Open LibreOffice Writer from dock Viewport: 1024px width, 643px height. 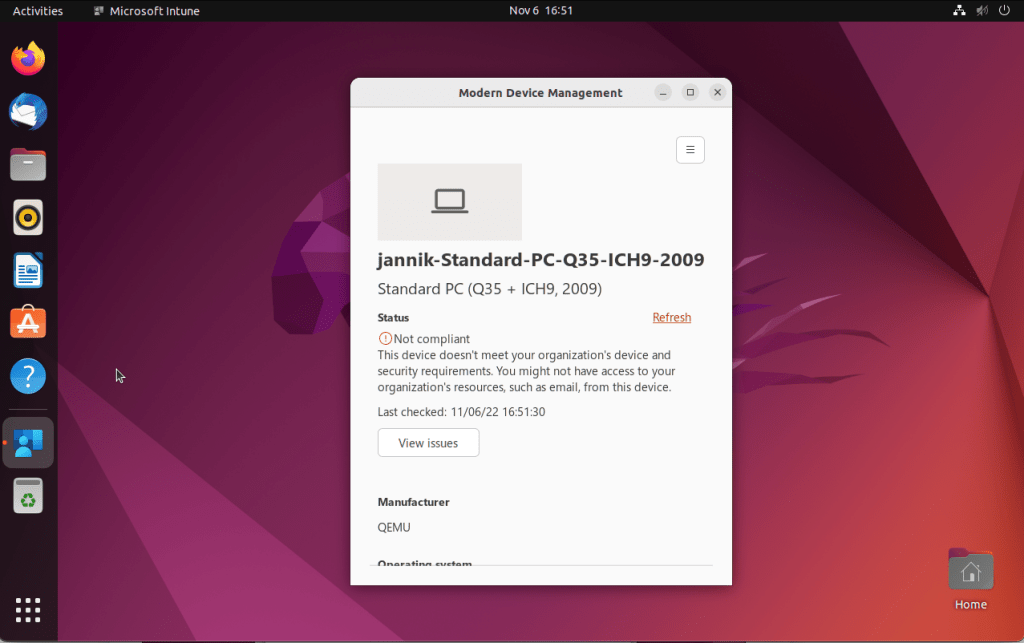[28, 270]
